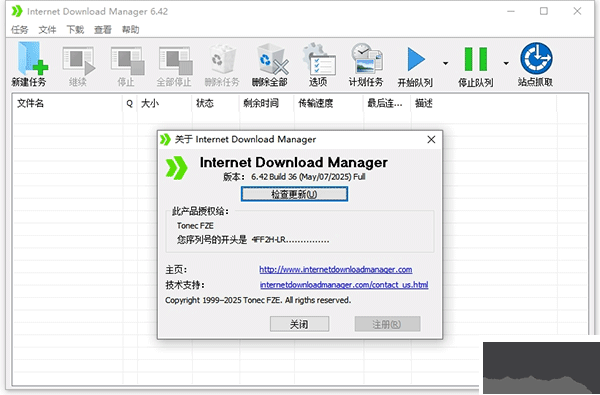Screen dimensions: 600x395
Task: Open the 帮助 menu
Action: coord(130,29)
